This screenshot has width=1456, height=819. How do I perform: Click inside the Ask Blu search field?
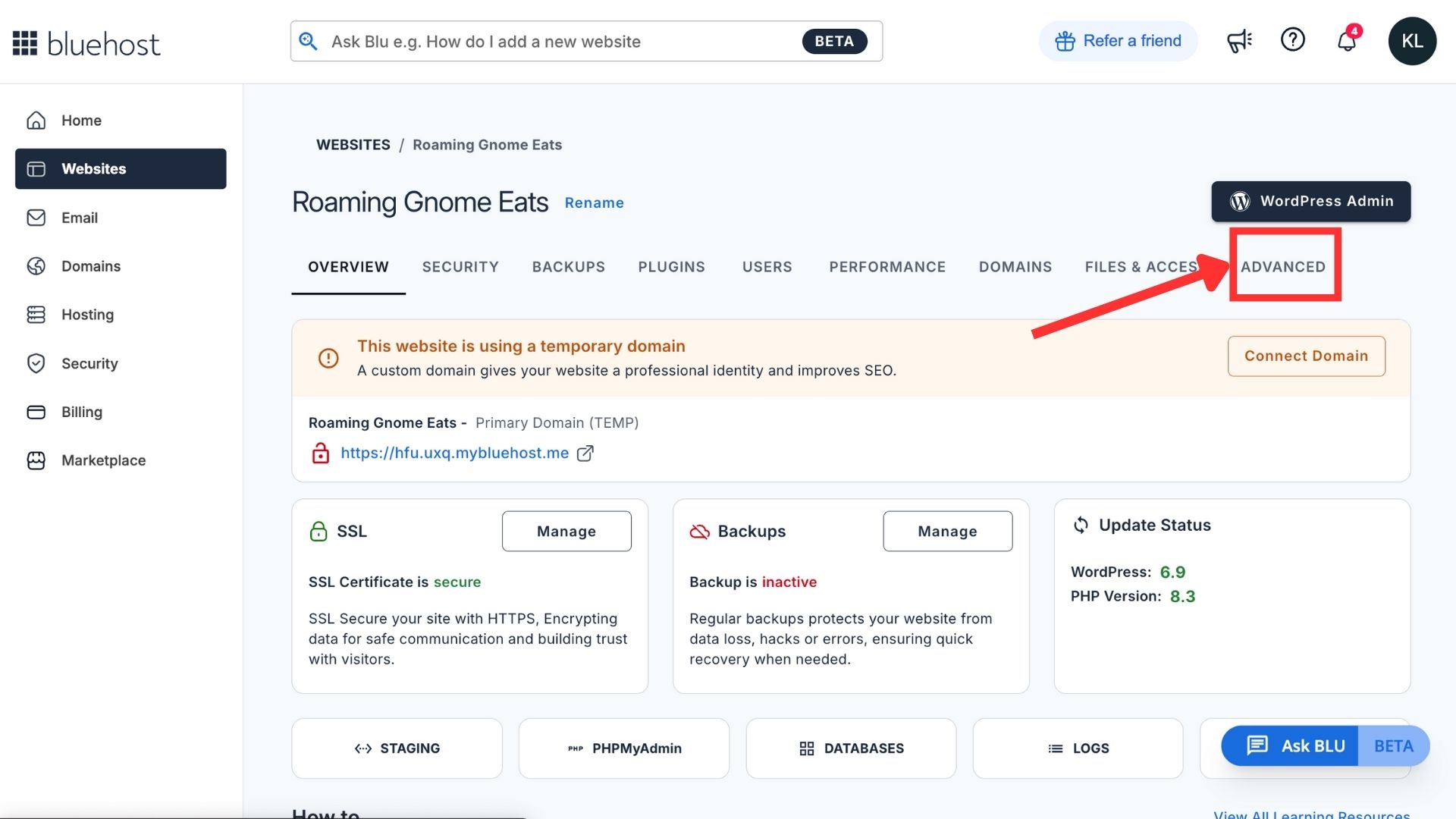pos(531,41)
